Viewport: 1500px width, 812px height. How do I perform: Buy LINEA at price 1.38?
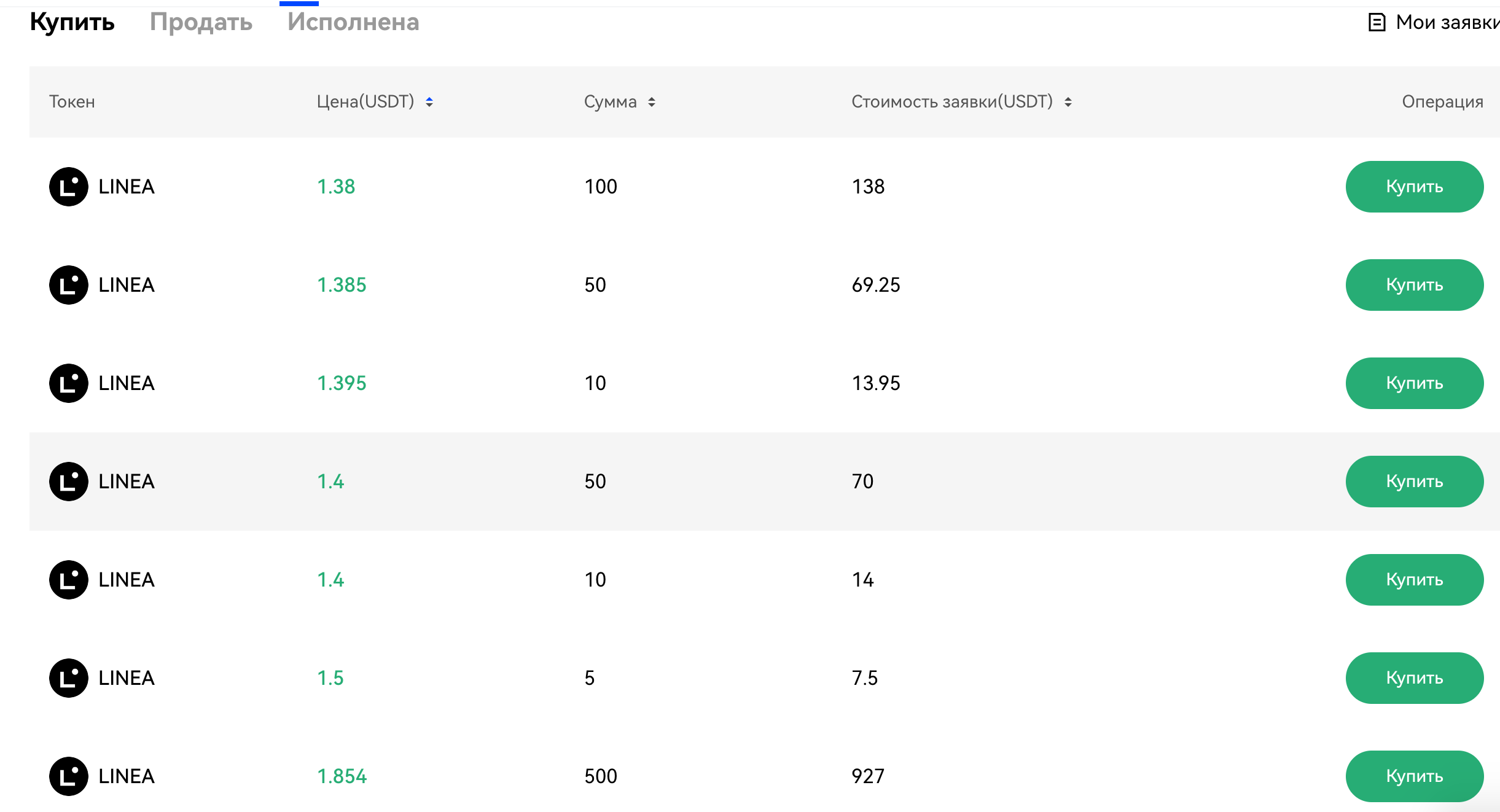pos(1415,187)
